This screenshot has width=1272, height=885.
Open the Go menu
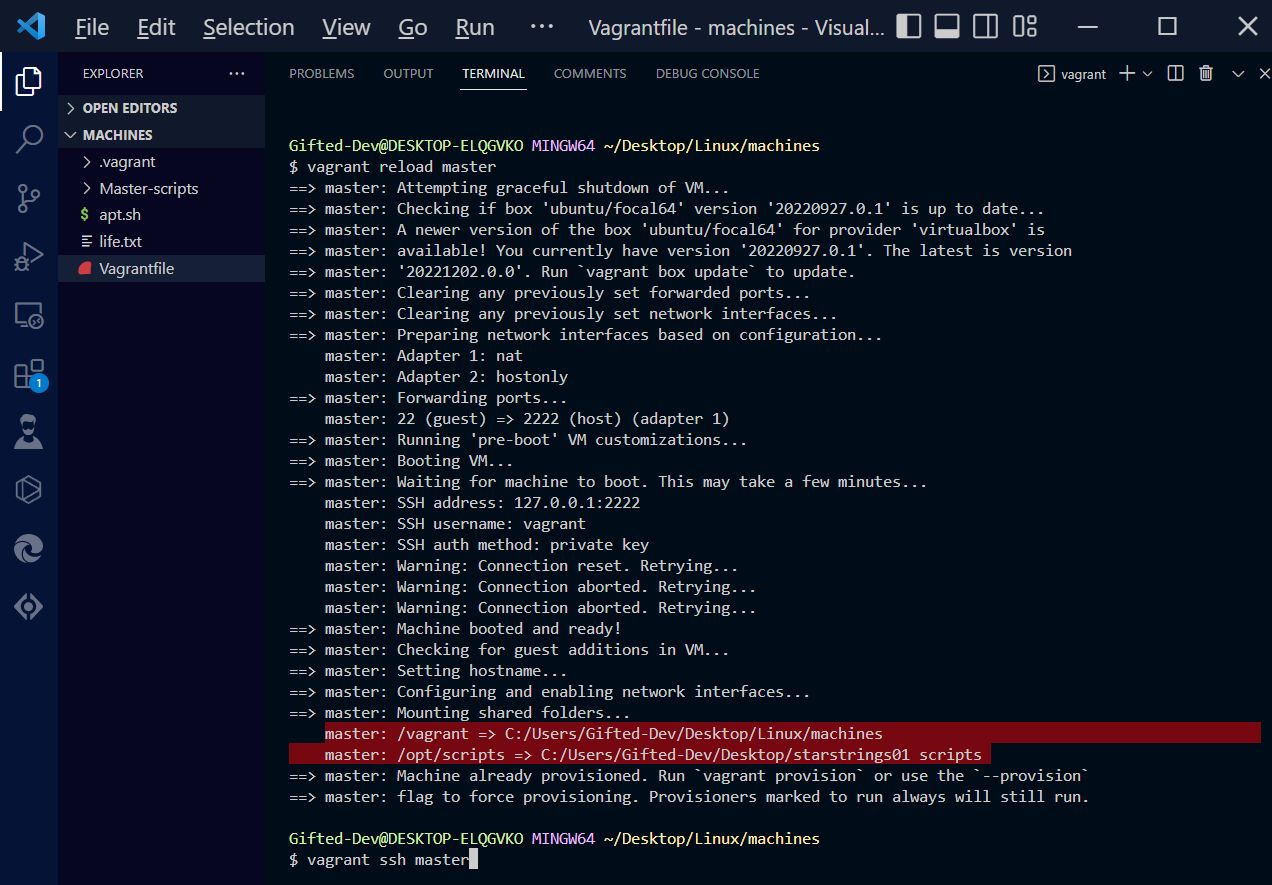pos(413,27)
